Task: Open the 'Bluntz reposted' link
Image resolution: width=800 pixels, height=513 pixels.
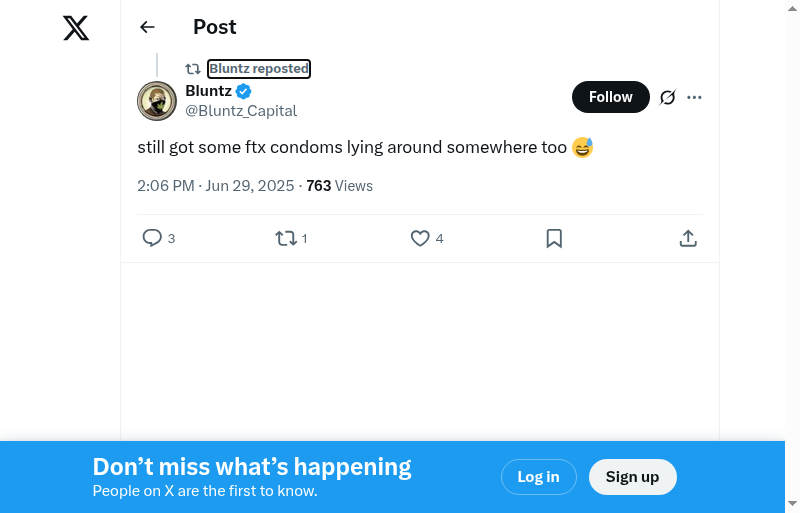Action: click(x=259, y=69)
